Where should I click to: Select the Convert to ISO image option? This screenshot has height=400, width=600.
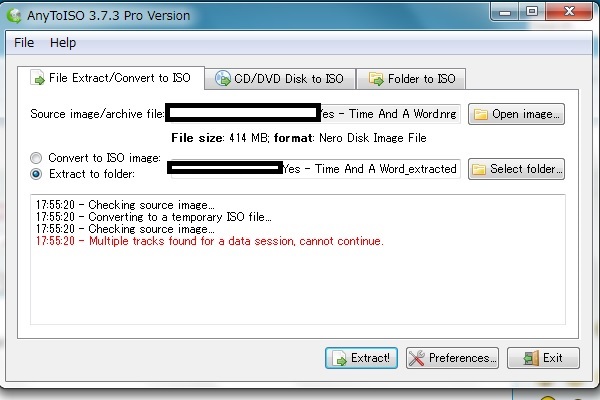37,158
